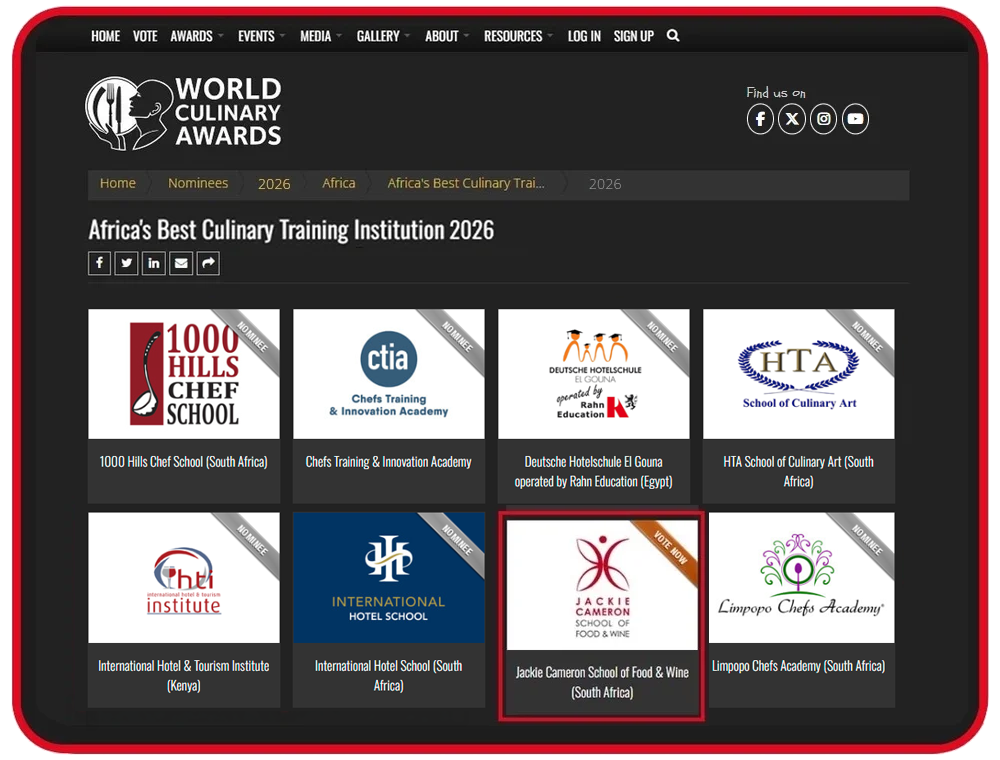
Task: Open the Instagram icon under Find us on
Action: point(823,119)
